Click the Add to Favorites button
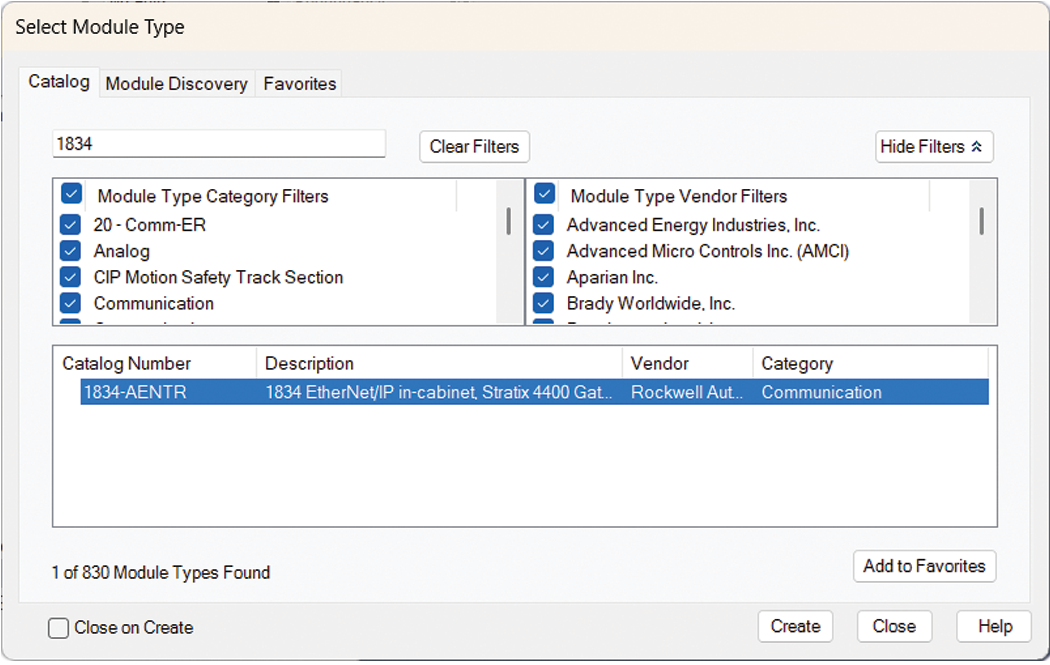Screen dimensions: 1050x665 924,567
